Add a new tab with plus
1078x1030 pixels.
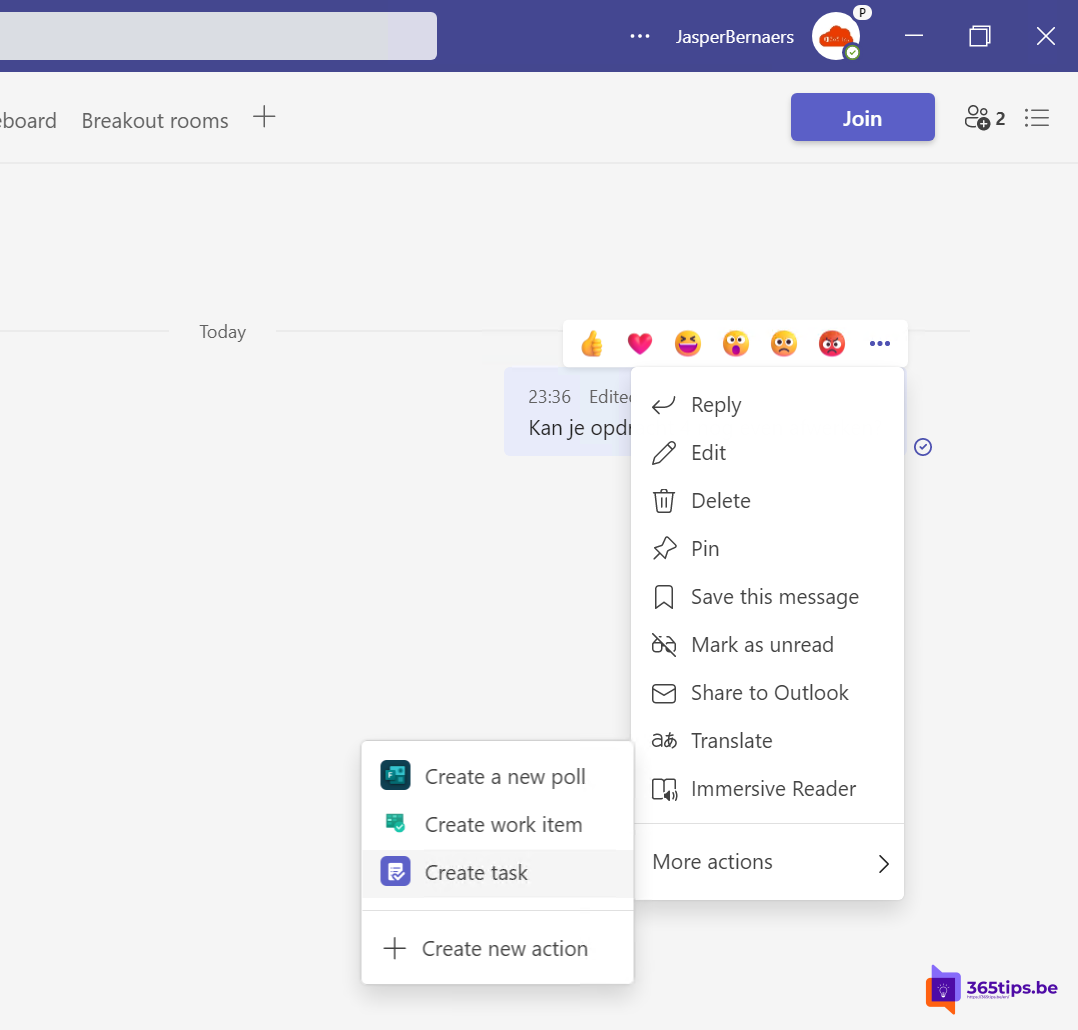(x=264, y=117)
